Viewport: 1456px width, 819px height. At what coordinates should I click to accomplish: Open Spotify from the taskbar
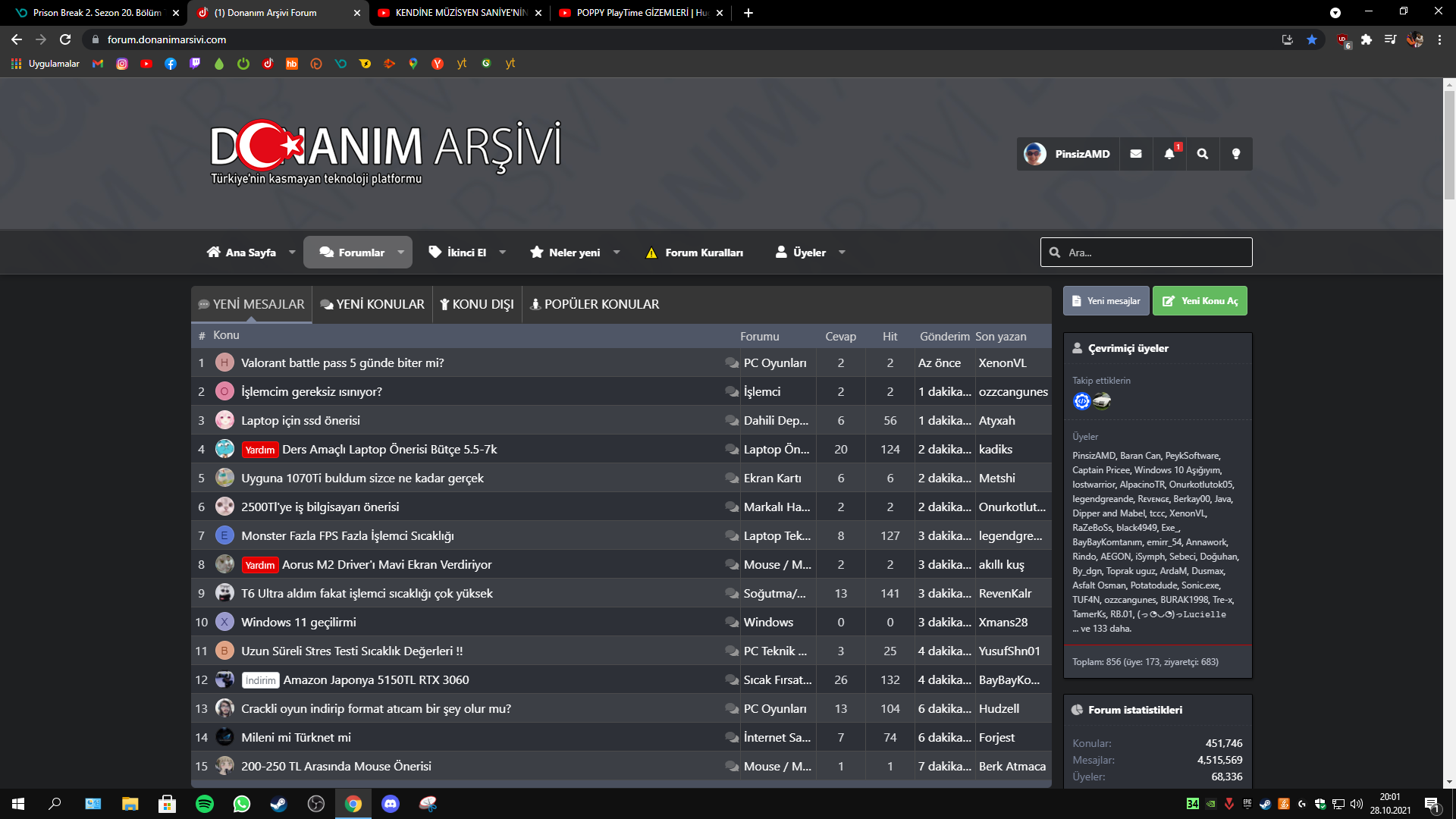pyautogui.click(x=205, y=804)
